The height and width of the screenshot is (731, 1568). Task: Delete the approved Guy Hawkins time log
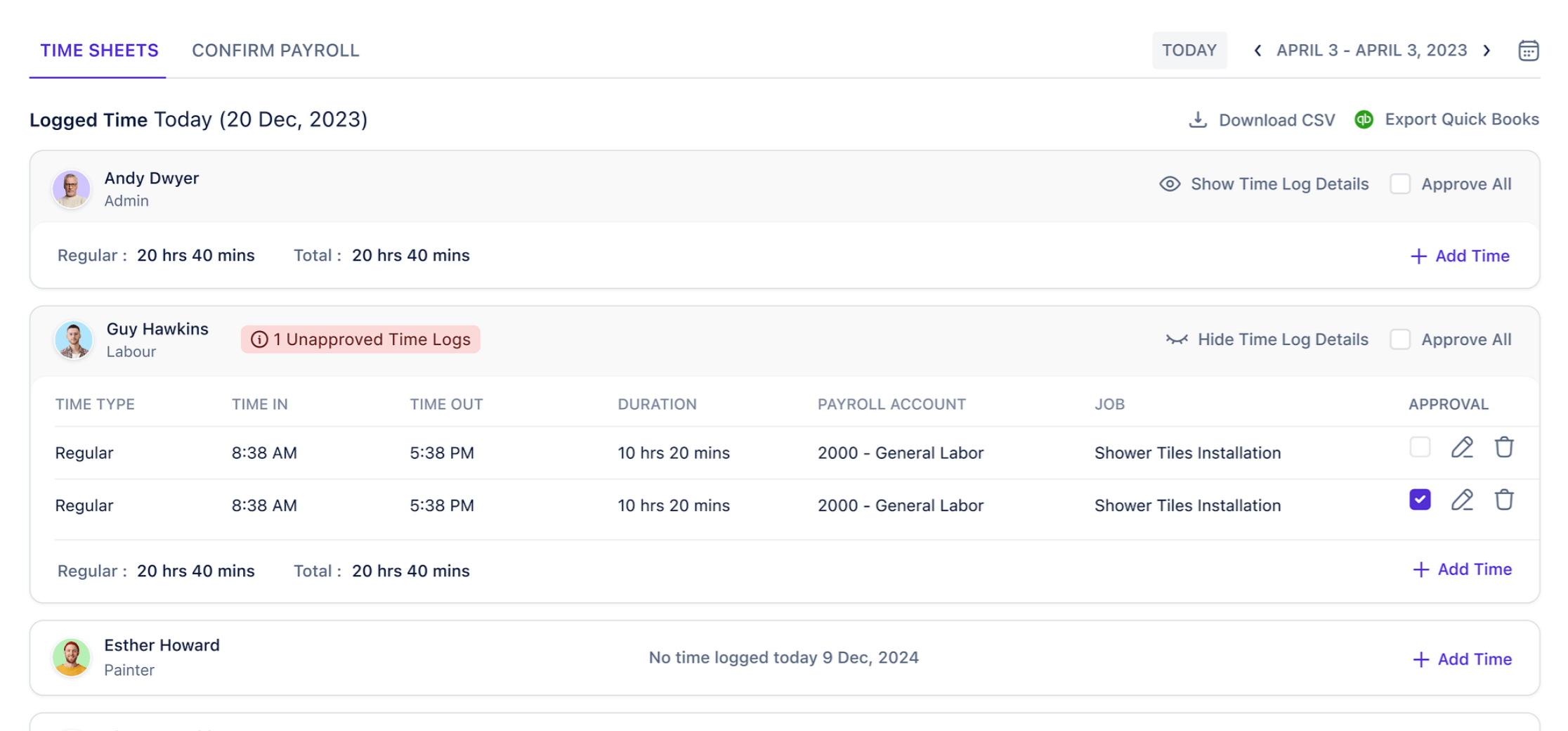point(1504,500)
